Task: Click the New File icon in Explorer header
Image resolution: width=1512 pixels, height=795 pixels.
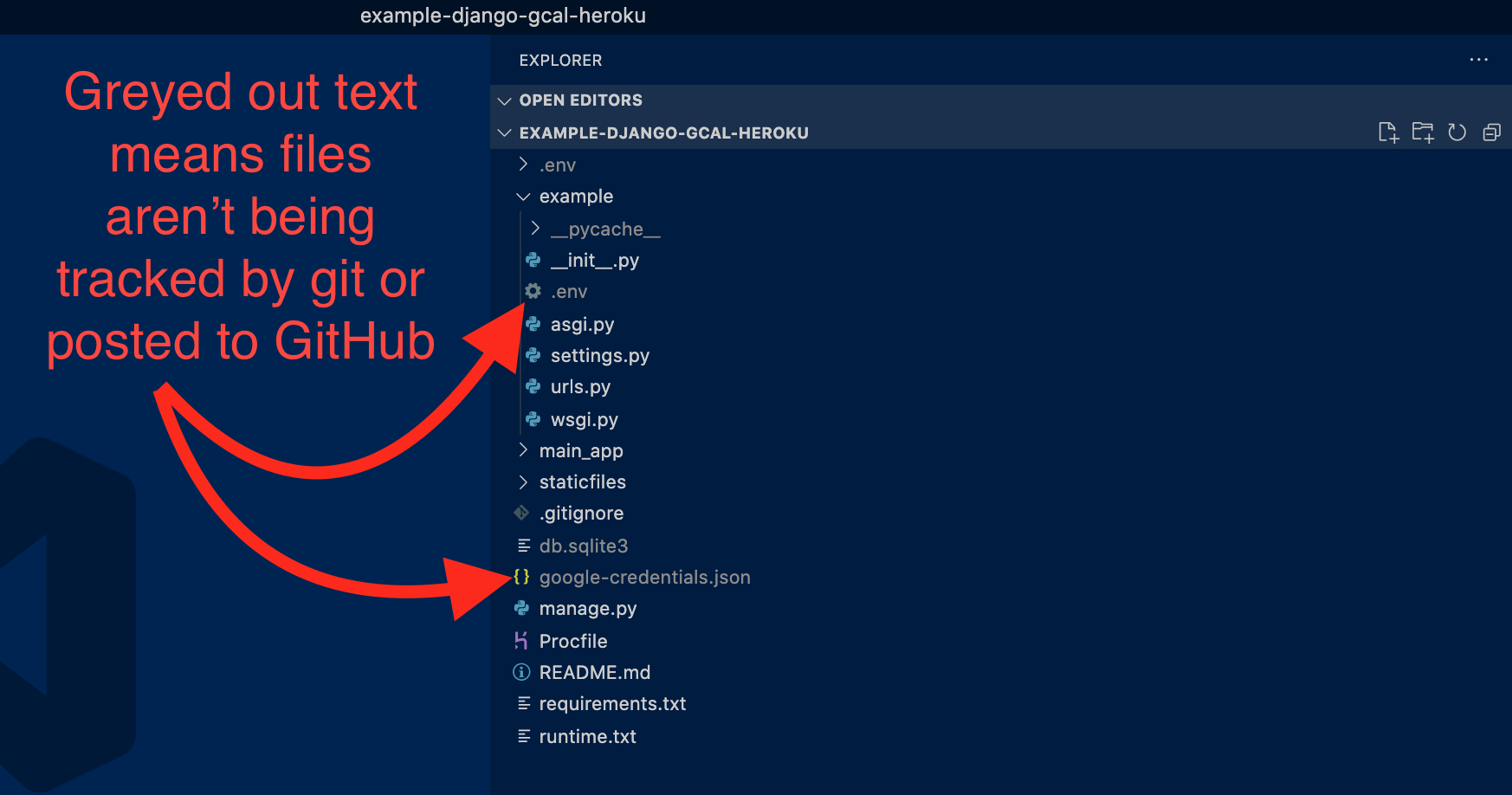Action: 1388,132
